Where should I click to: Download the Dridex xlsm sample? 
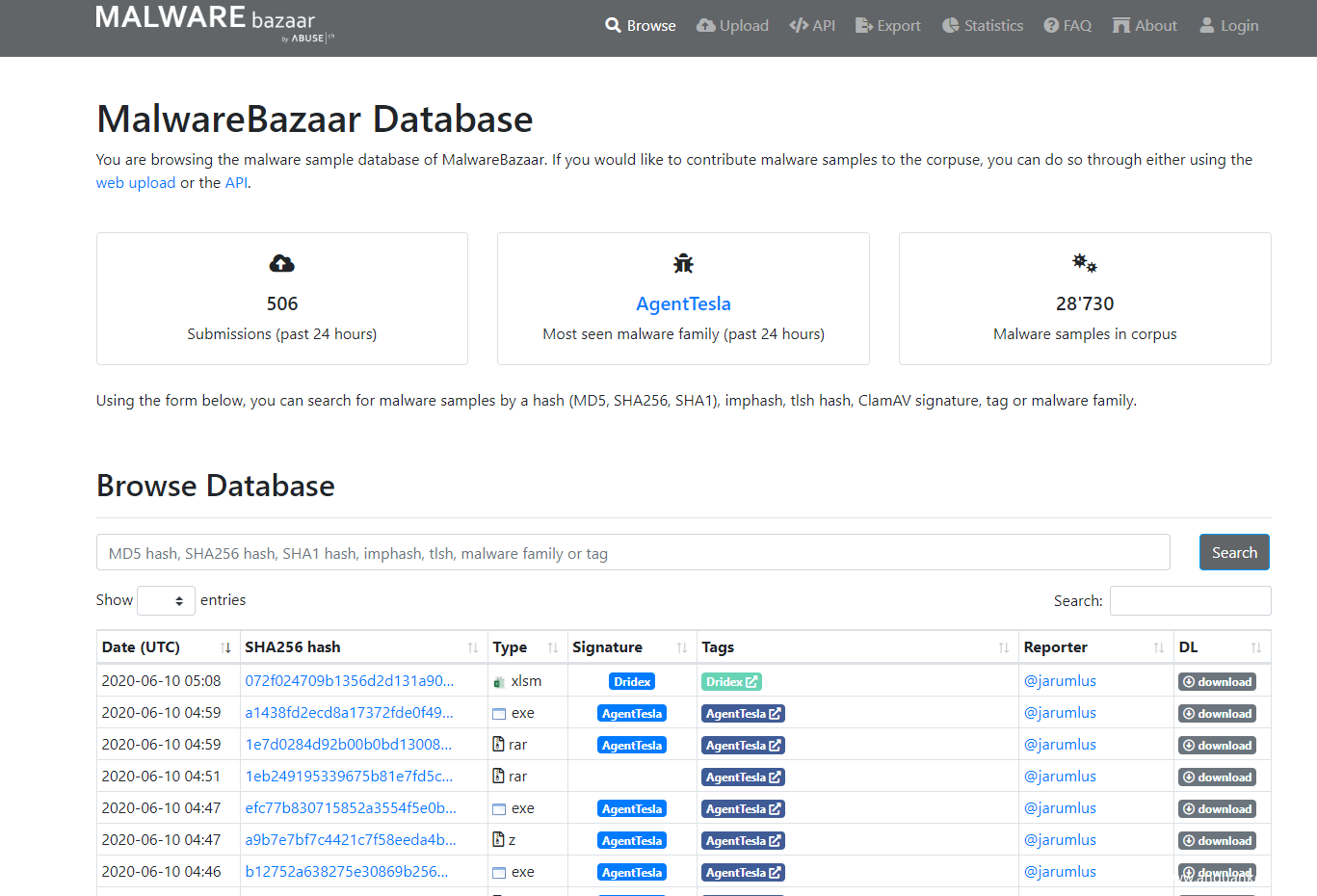[x=1217, y=682]
